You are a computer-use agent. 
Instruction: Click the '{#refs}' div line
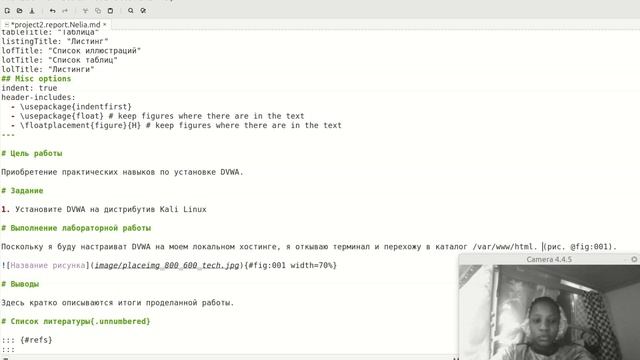coord(27,340)
